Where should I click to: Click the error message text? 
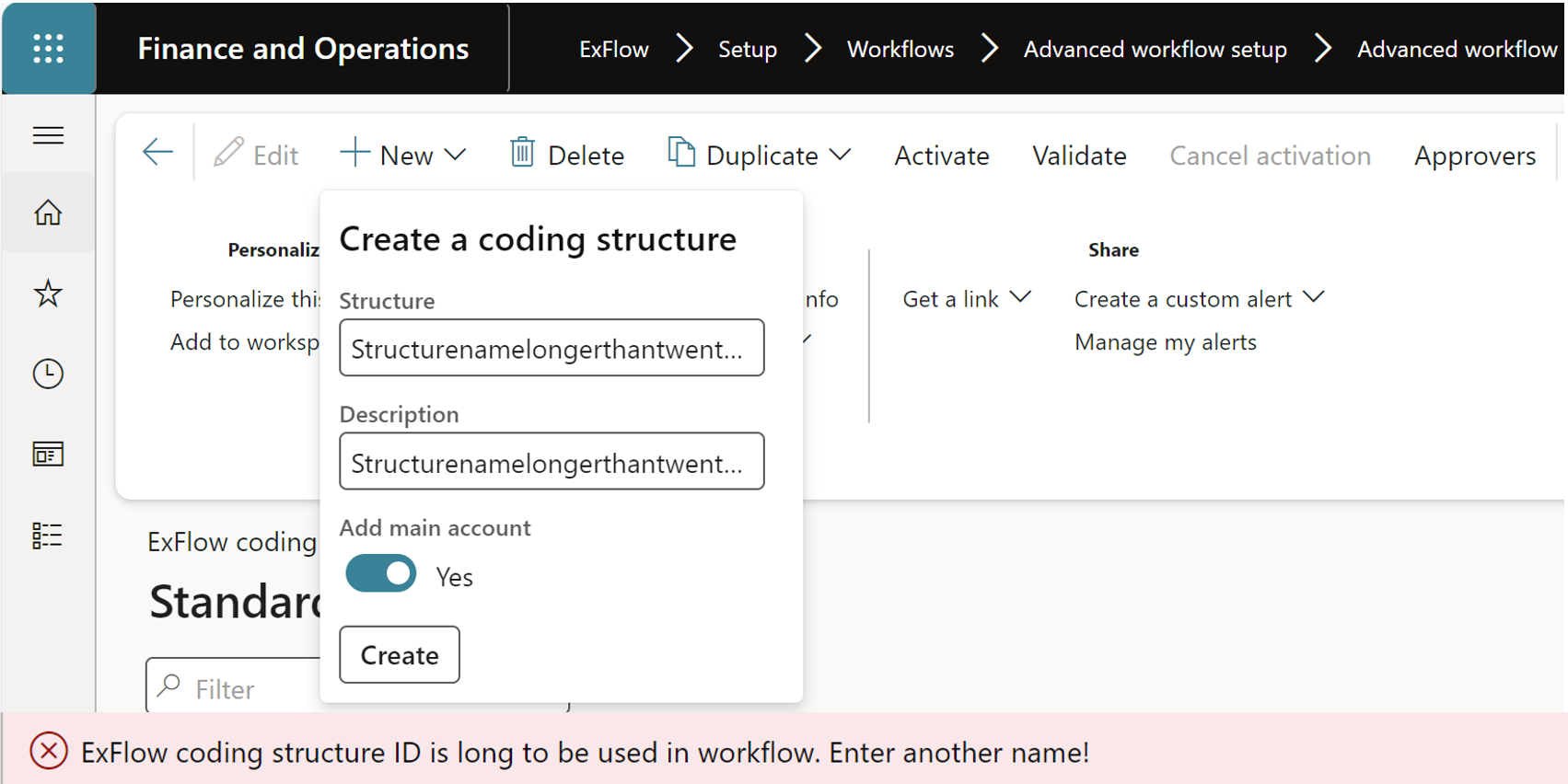tap(585, 752)
